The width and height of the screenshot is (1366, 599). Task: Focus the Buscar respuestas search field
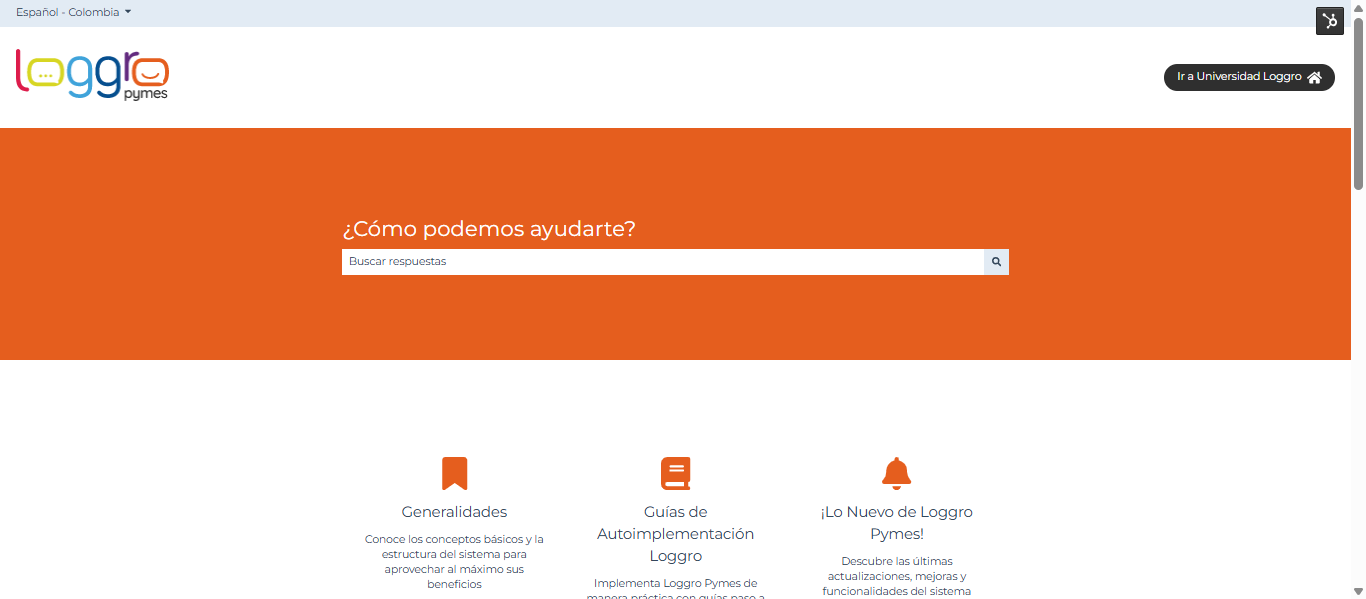[x=662, y=262]
